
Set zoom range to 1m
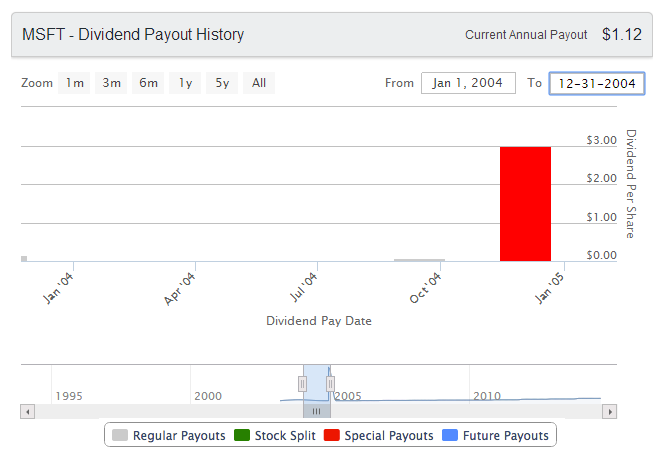coord(74,83)
